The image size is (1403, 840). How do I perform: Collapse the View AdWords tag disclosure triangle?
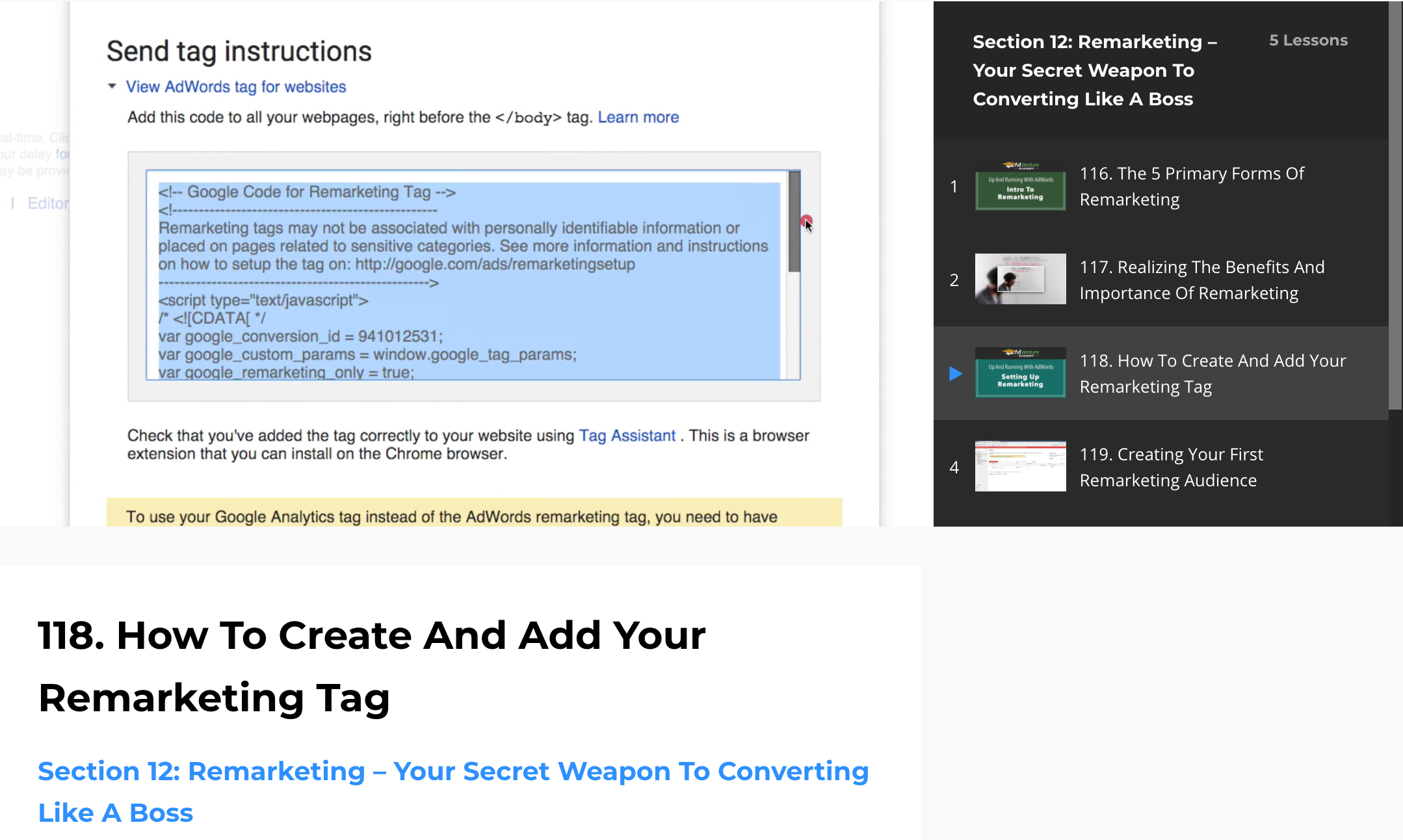[x=112, y=86]
